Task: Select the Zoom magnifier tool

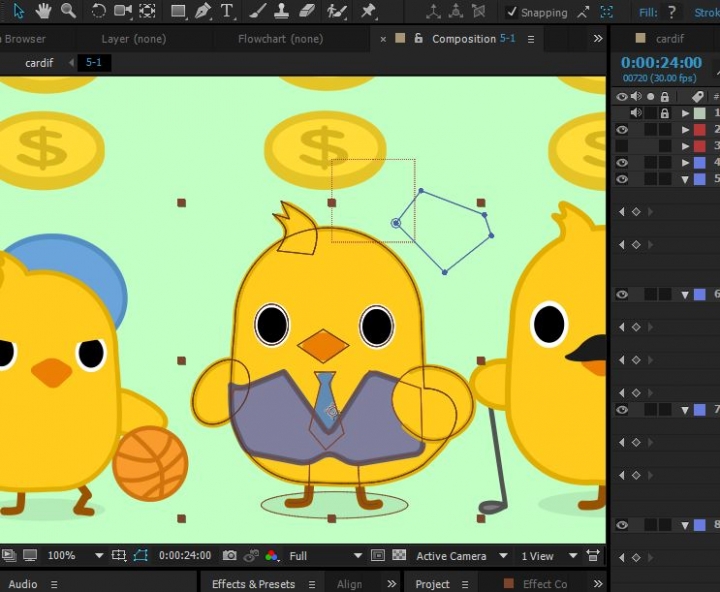Action: tap(68, 11)
